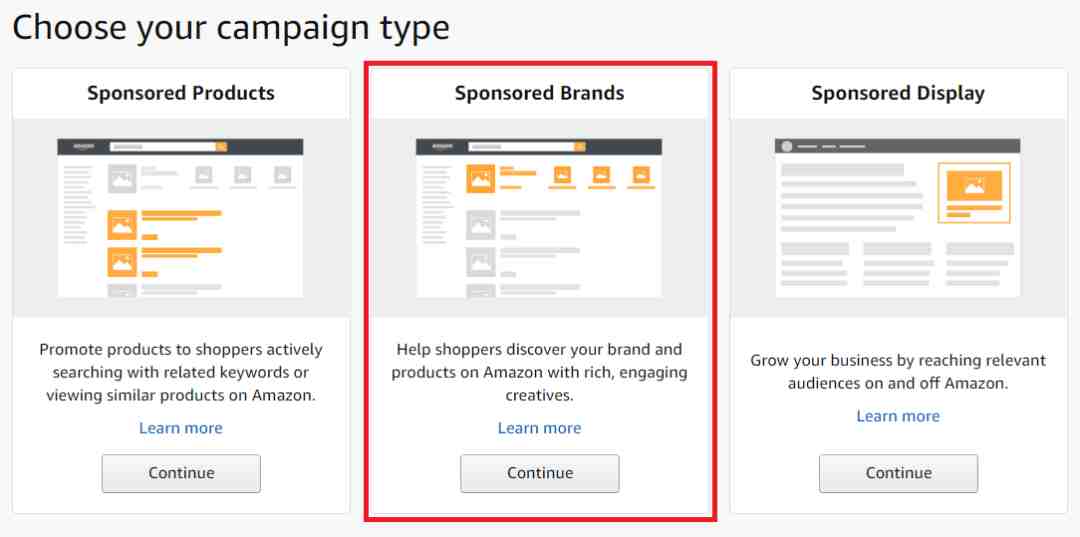Select the Sponsored Display preview illustration
This screenshot has height=537, width=1080.
pos(898,218)
